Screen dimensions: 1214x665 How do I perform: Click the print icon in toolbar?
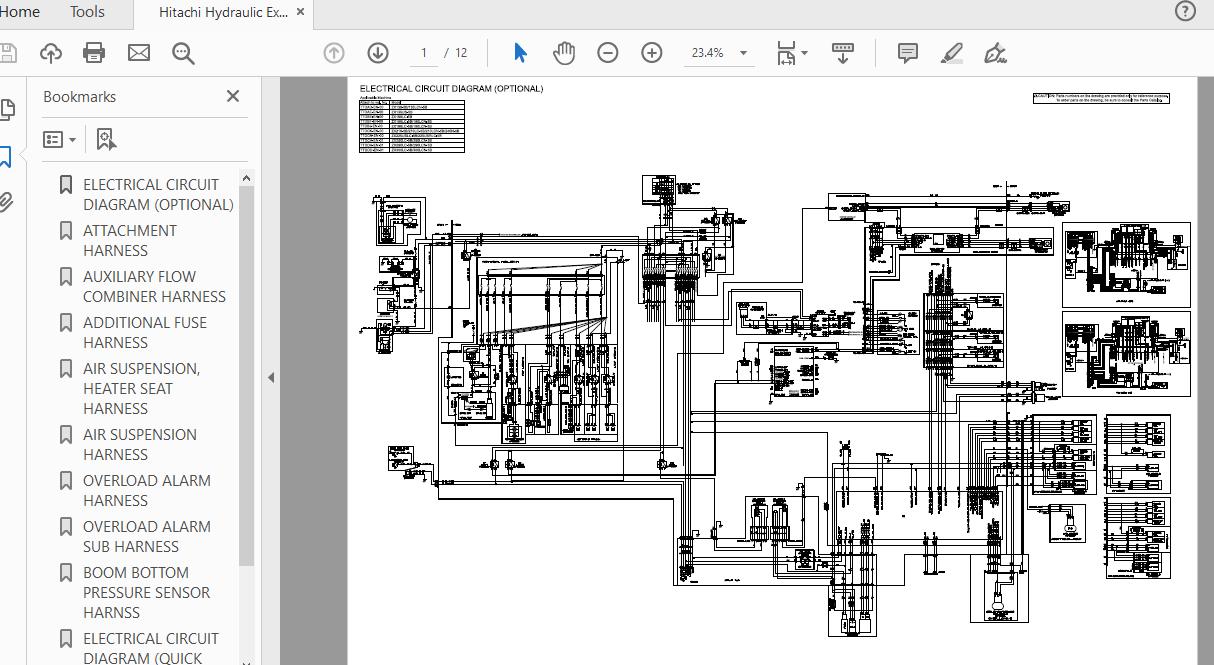click(x=95, y=53)
